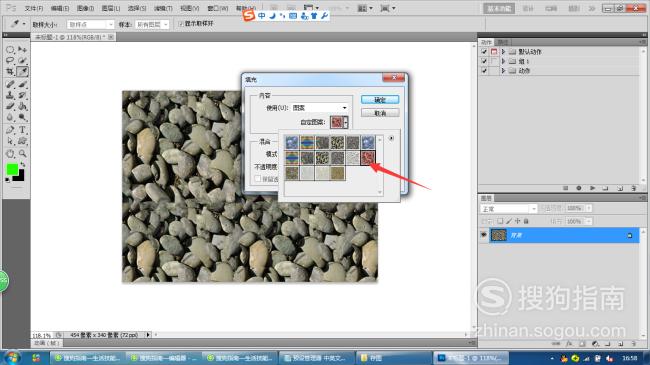Open the layer blend mode 正常 dropdown
The height and width of the screenshot is (365, 650).
coord(509,209)
